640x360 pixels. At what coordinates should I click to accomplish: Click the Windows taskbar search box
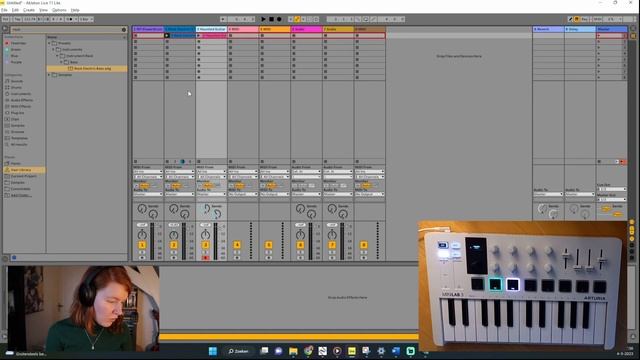point(239,351)
